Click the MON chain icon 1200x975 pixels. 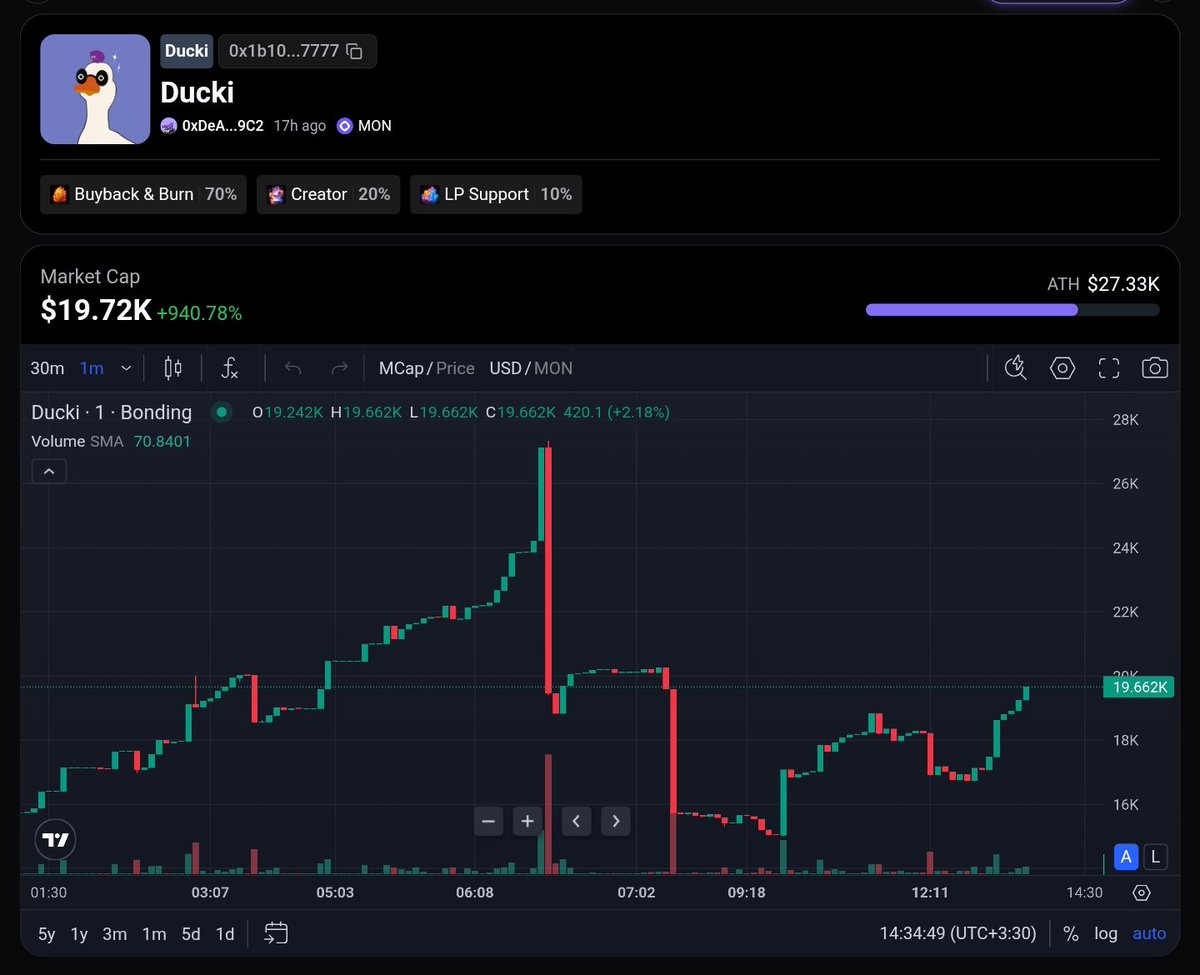point(345,126)
